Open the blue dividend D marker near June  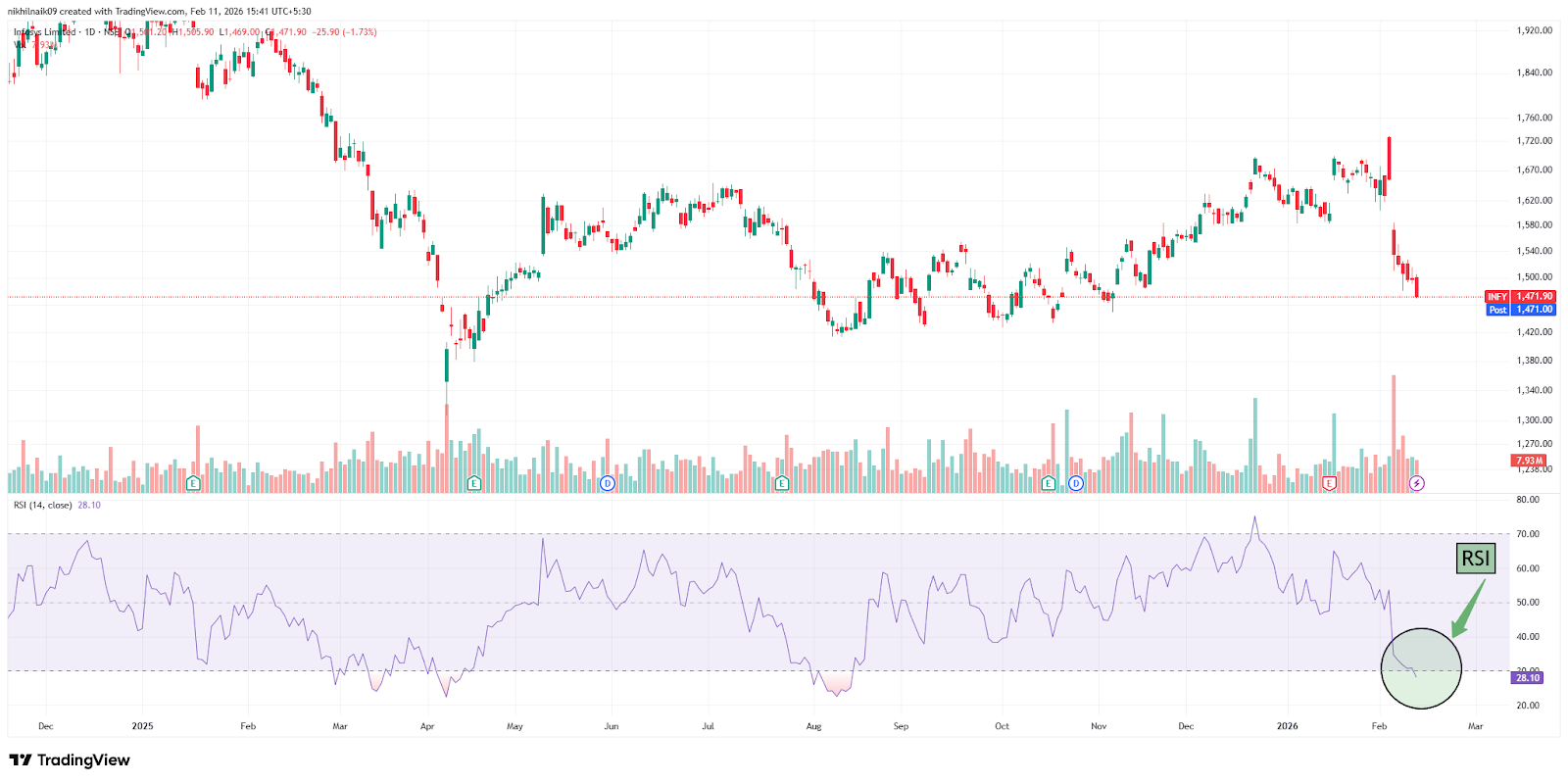(608, 483)
